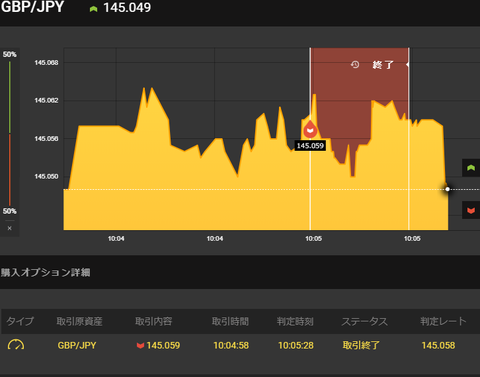Click the 取引終了 status cell

[x=361, y=345]
